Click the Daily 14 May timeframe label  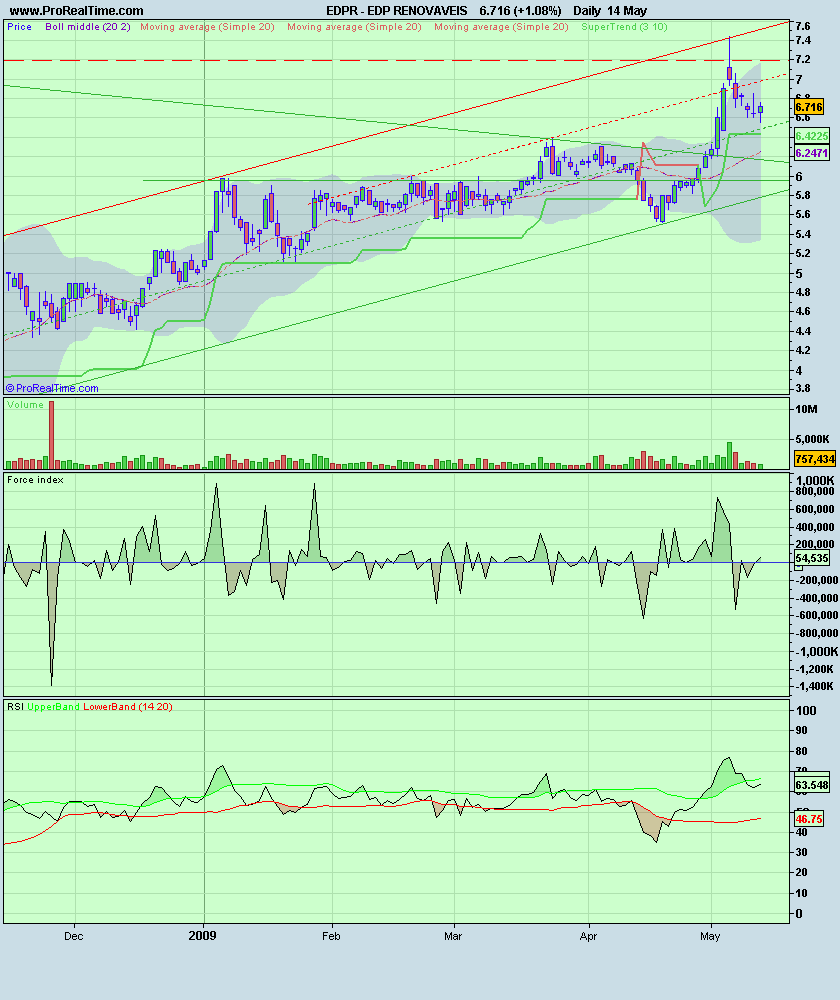tap(610, 11)
